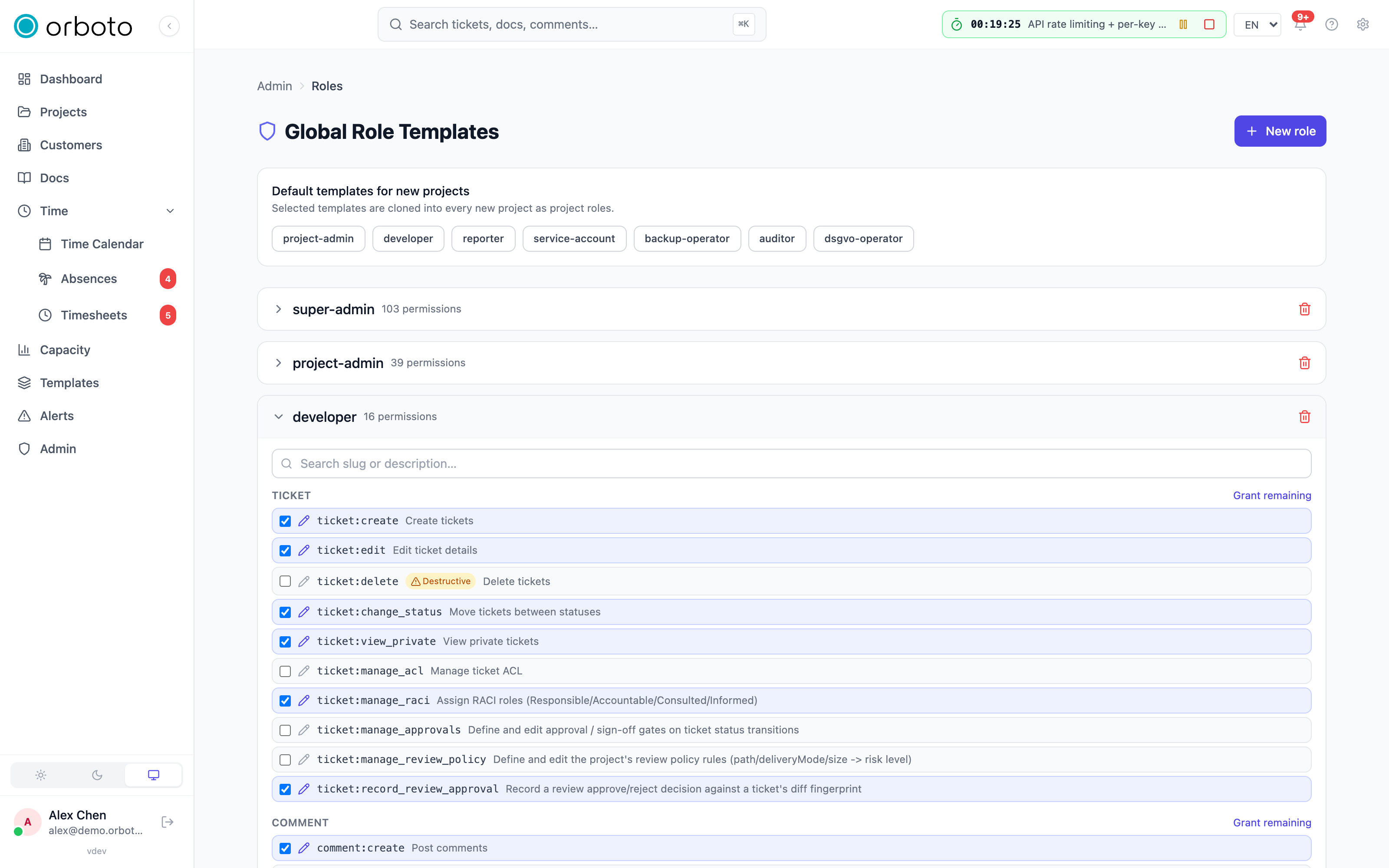This screenshot has height=868, width=1389.
Task: Click Grant remaining for TICKET section
Action: coord(1271,496)
